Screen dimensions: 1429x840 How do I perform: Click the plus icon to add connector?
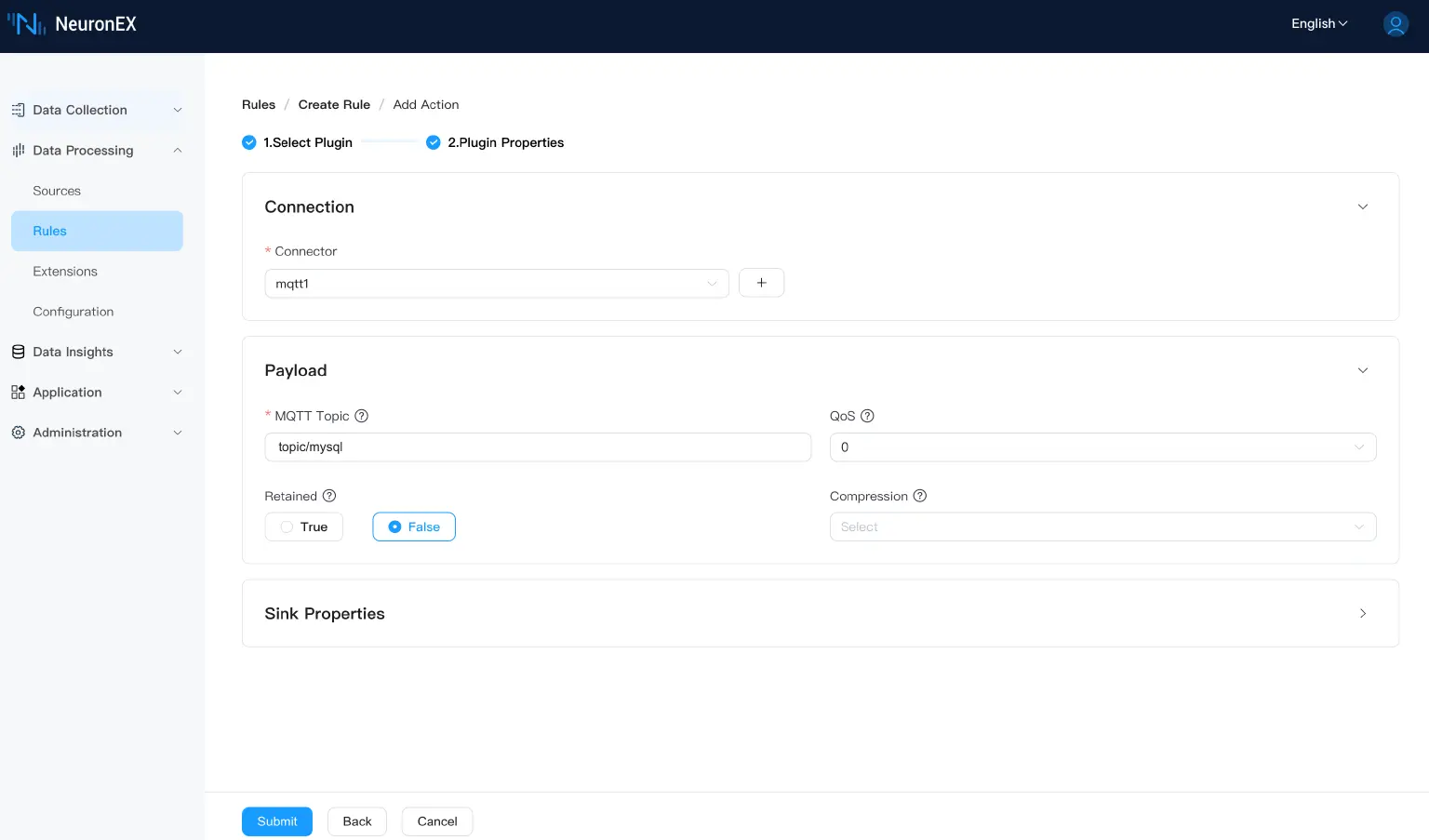click(x=761, y=283)
